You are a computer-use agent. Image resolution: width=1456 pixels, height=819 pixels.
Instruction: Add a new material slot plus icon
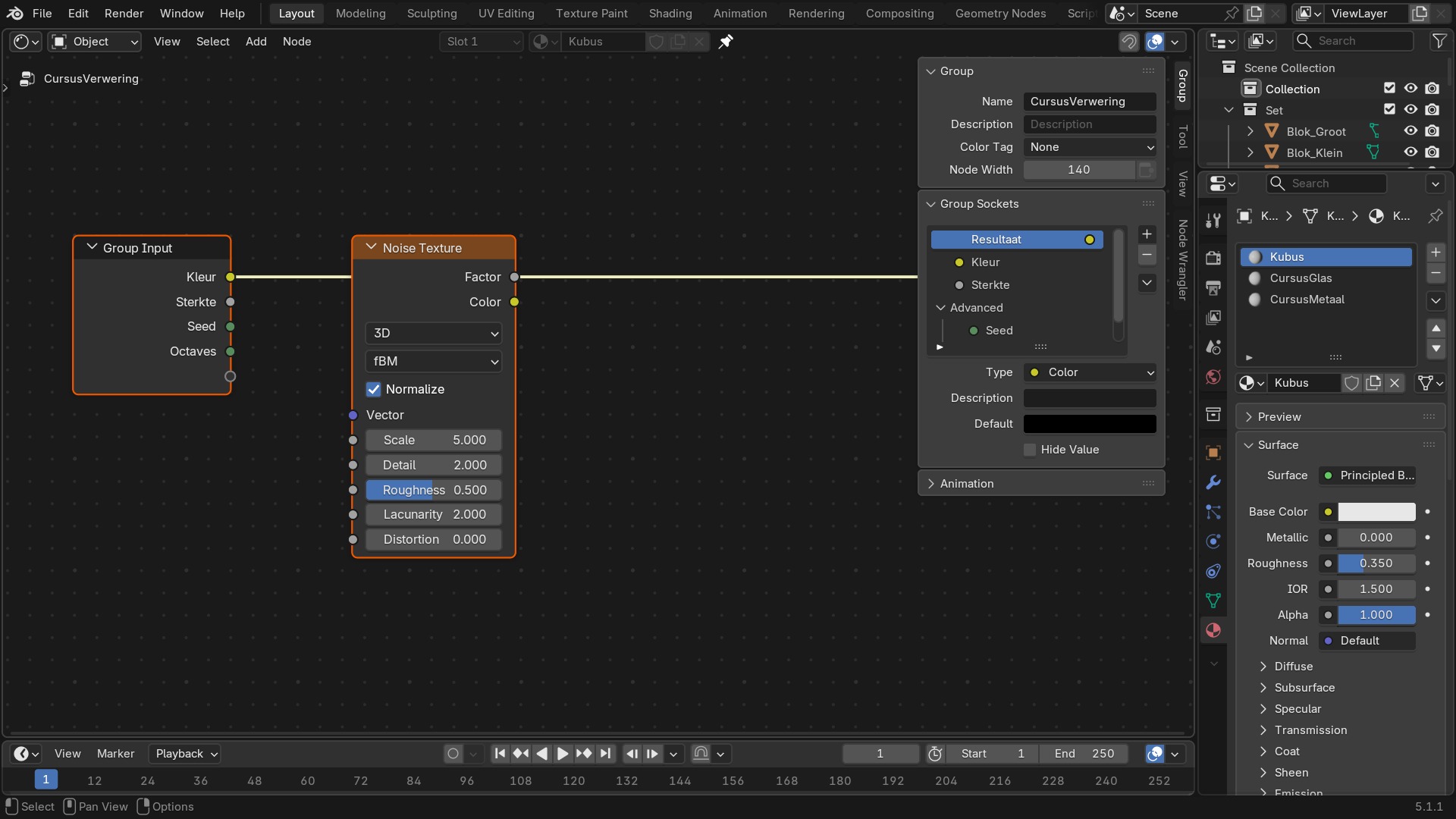pyautogui.click(x=1436, y=253)
